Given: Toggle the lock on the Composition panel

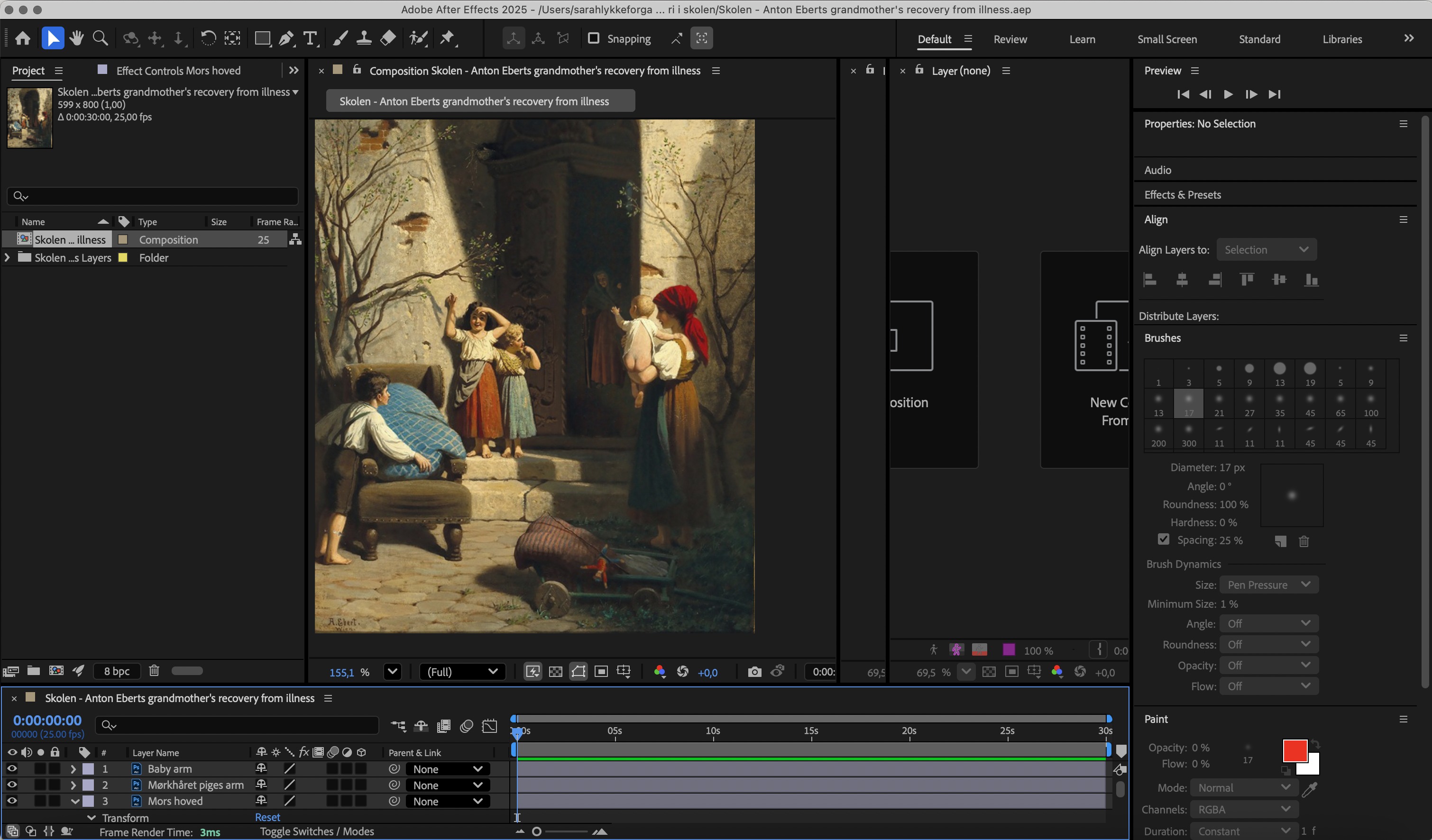Looking at the screenshot, I should coord(357,69).
